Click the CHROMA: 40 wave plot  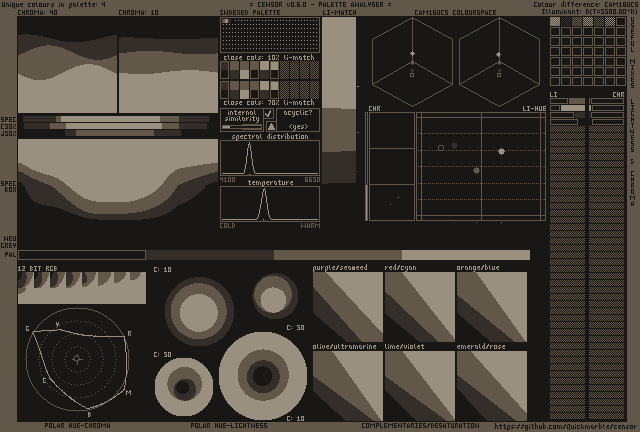pos(67,65)
